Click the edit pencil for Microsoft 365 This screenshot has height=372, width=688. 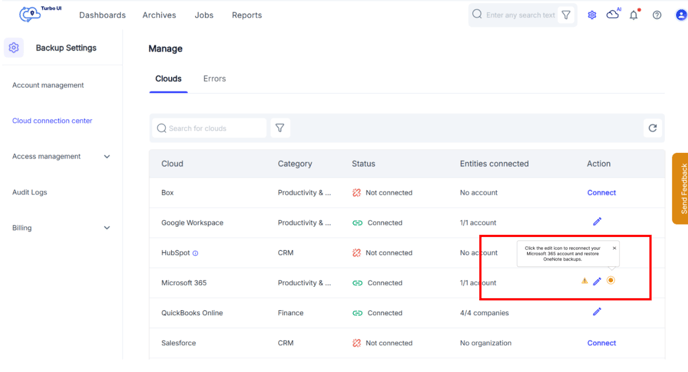(x=597, y=281)
